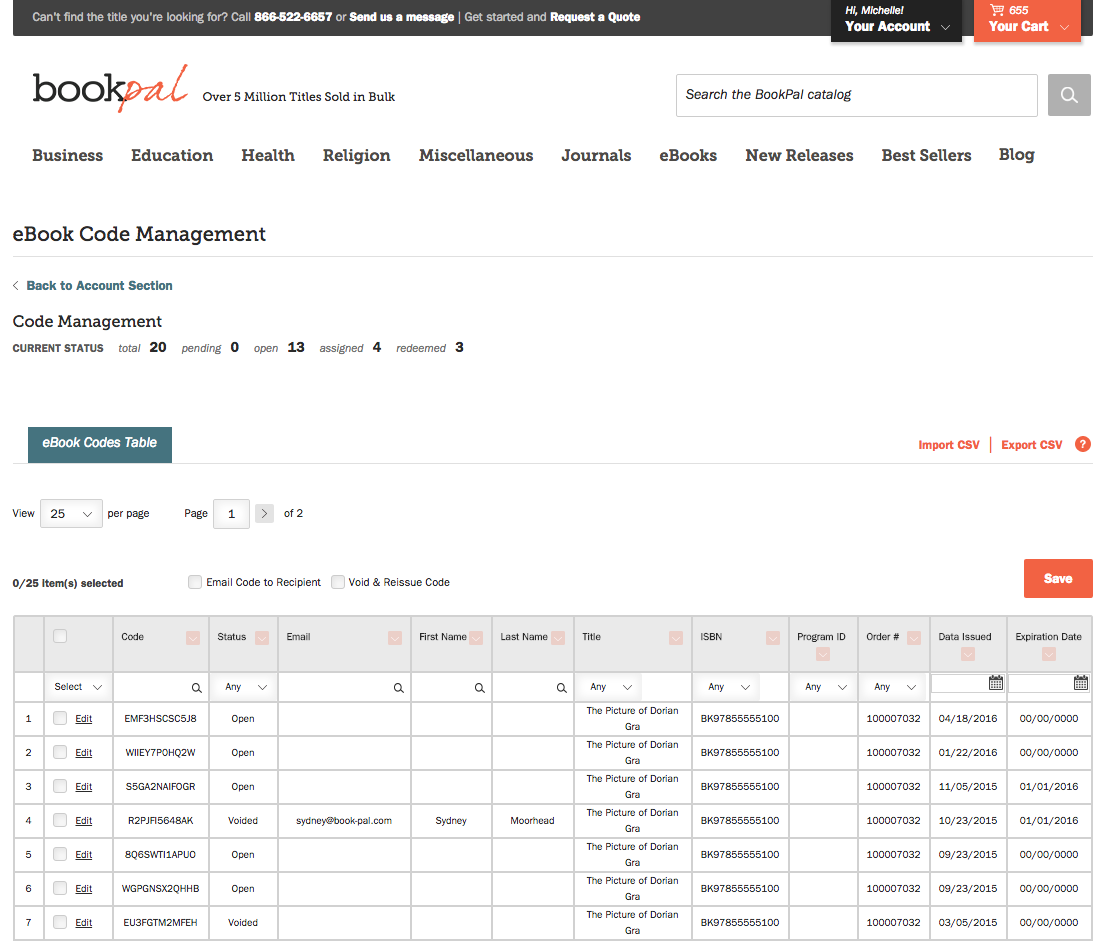Click the Expiration Date column sort arrow
The image size is (1108, 941).
1049,654
